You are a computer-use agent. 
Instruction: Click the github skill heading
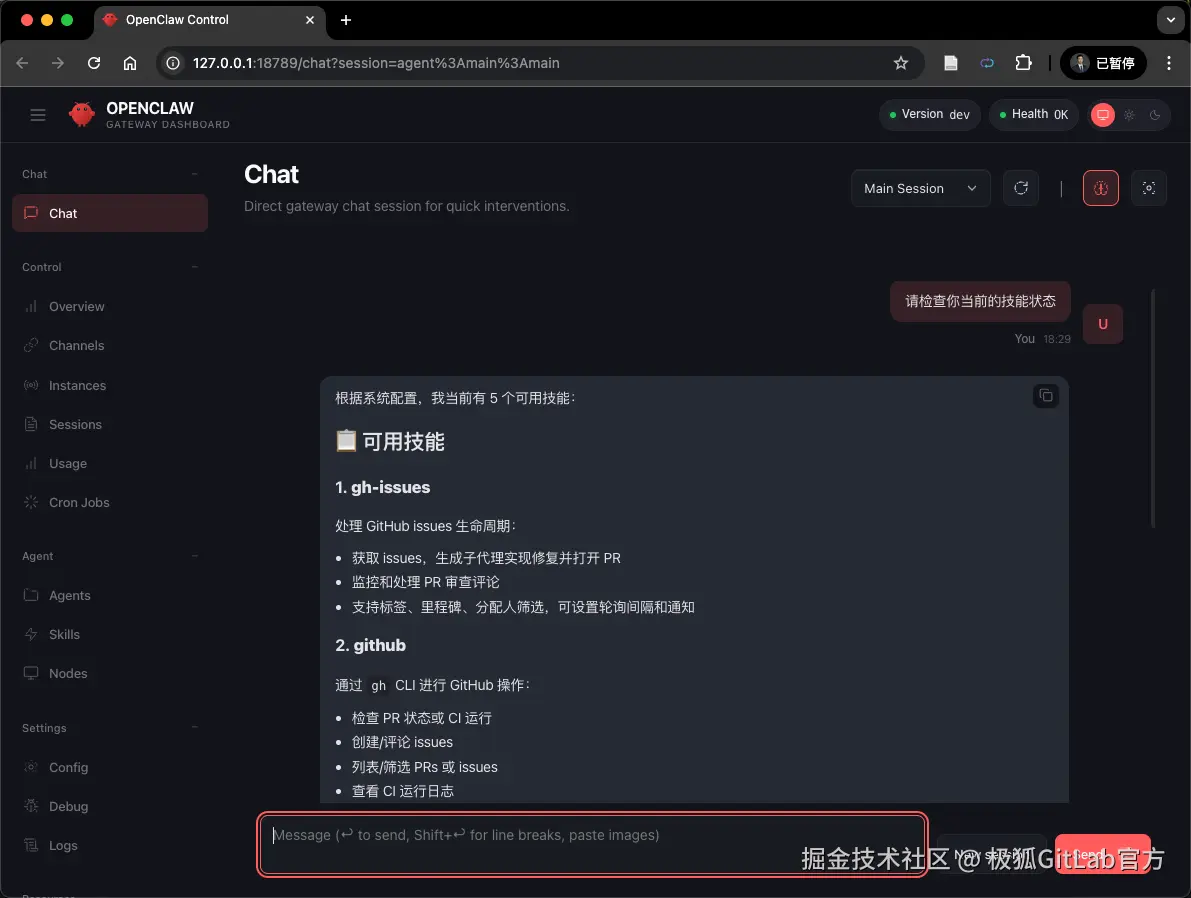pyautogui.click(x=371, y=646)
